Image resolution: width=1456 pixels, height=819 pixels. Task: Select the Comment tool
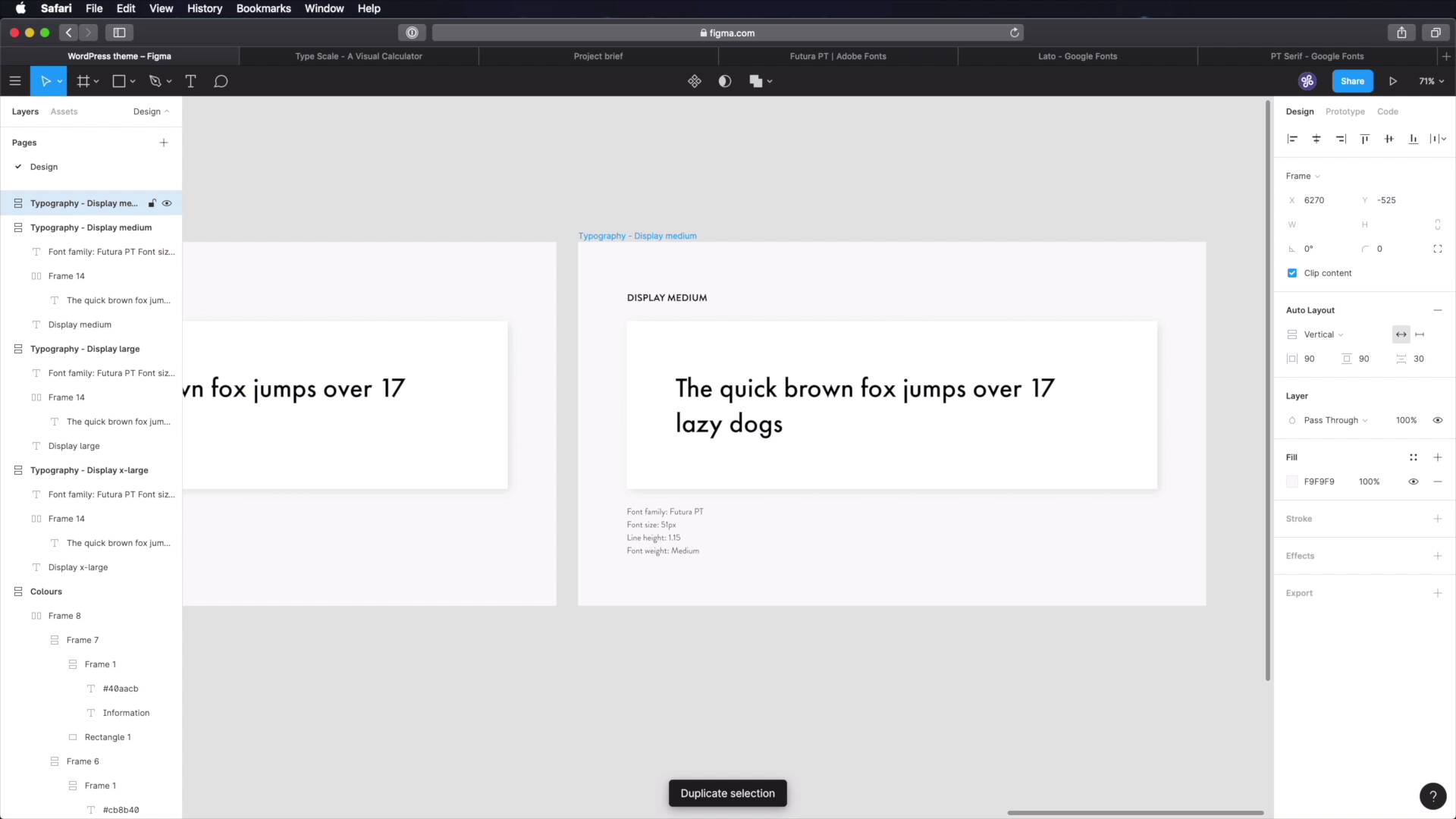pos(221,81)
